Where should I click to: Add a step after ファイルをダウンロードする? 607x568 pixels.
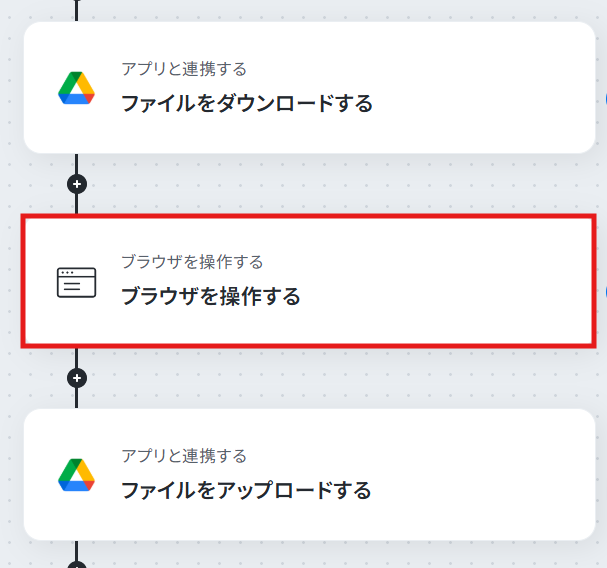(x=77, y=184)
